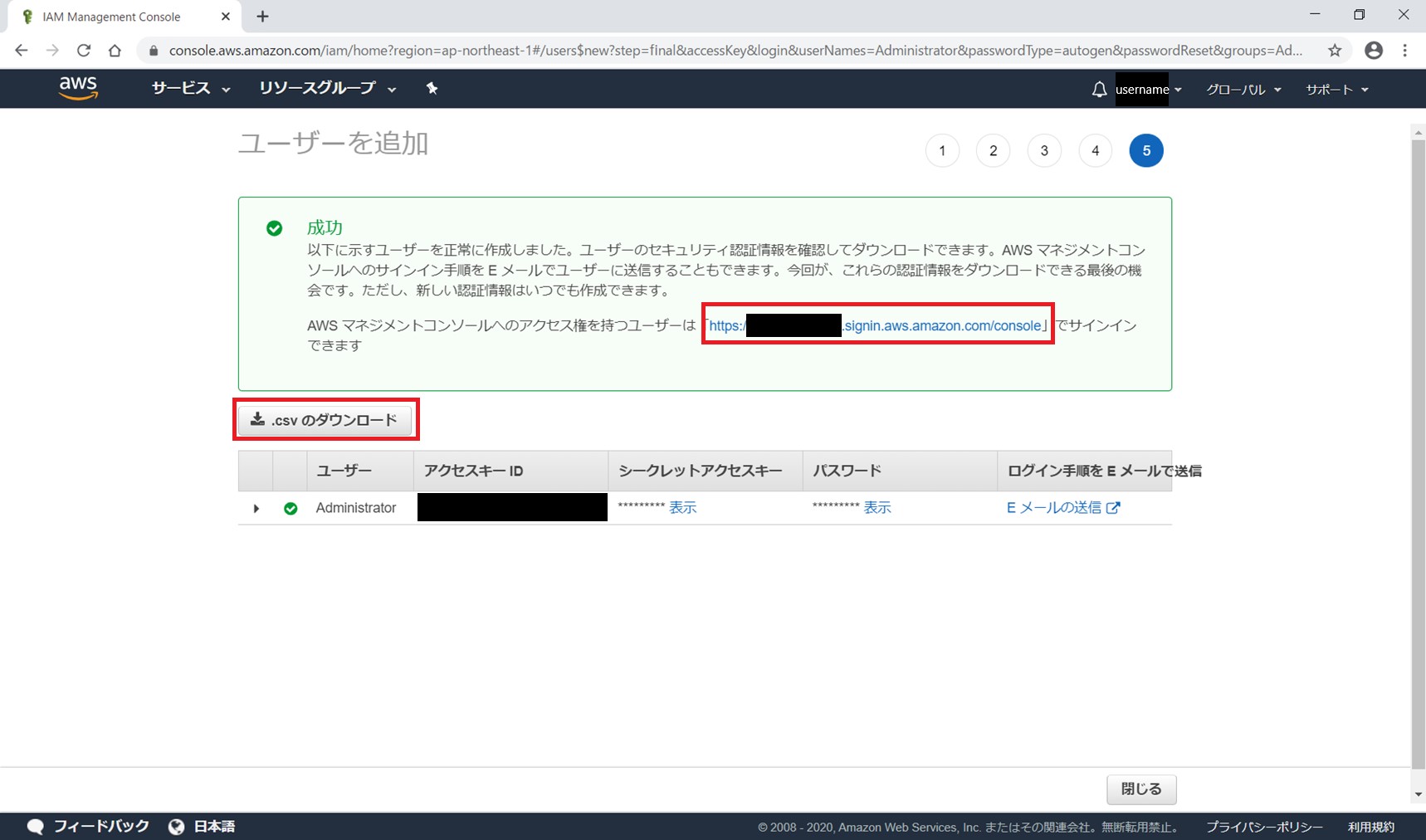The image size is (1426, 840).
Task: Click the 閉じる button
Action: pos(1141,789)
